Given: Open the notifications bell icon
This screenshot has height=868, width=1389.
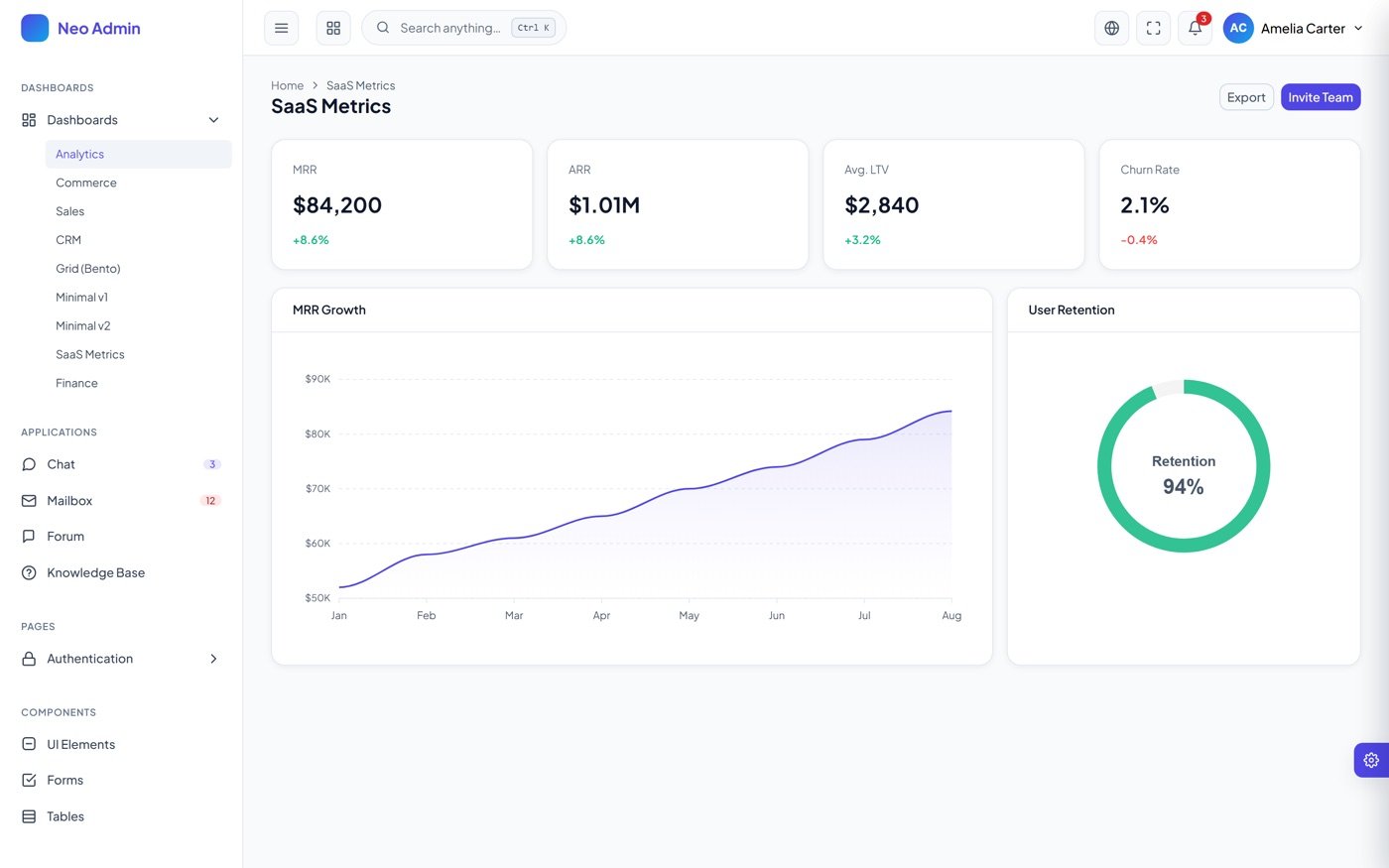Looking at the screenshot, I should point(1196,28).
